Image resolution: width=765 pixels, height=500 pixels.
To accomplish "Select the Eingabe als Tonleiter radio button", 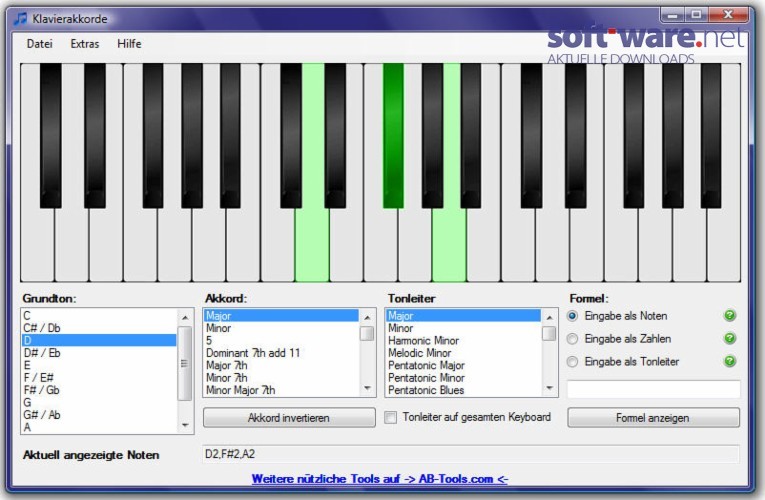I will 572,361.
